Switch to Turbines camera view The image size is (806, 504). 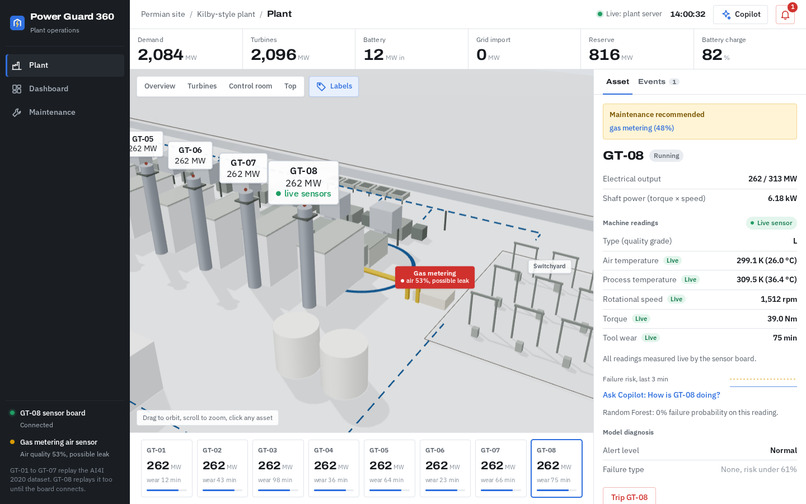coord(202,86)
